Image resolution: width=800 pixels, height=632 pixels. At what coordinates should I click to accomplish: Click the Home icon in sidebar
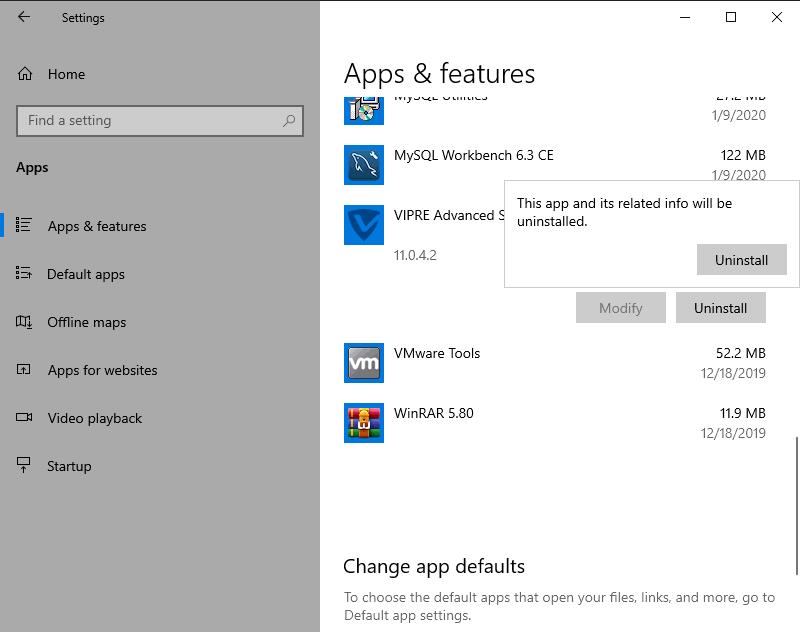[x=24, y=74]
